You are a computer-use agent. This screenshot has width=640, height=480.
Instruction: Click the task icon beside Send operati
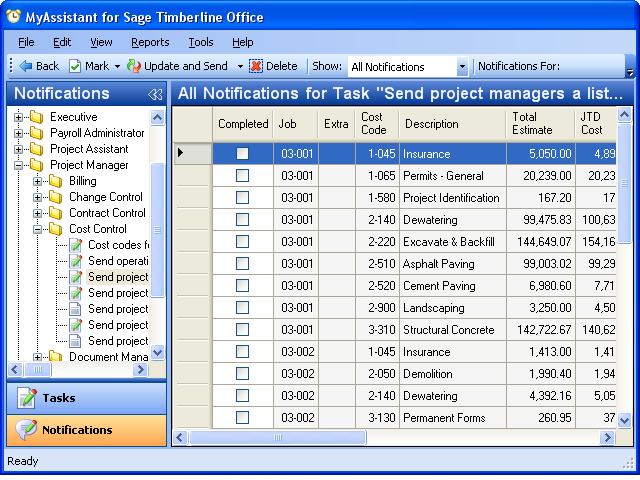click(x=76, y=261)
